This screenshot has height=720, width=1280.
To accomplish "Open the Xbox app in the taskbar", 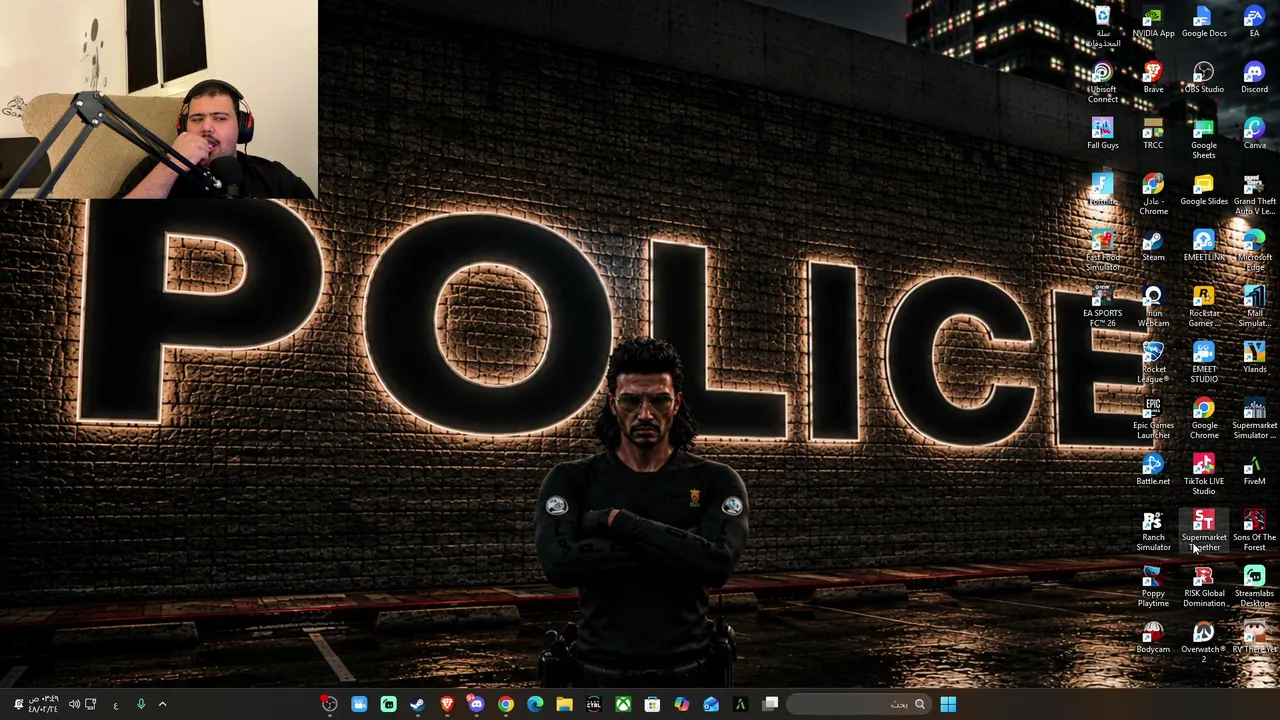I will click(x=623, y=704).
